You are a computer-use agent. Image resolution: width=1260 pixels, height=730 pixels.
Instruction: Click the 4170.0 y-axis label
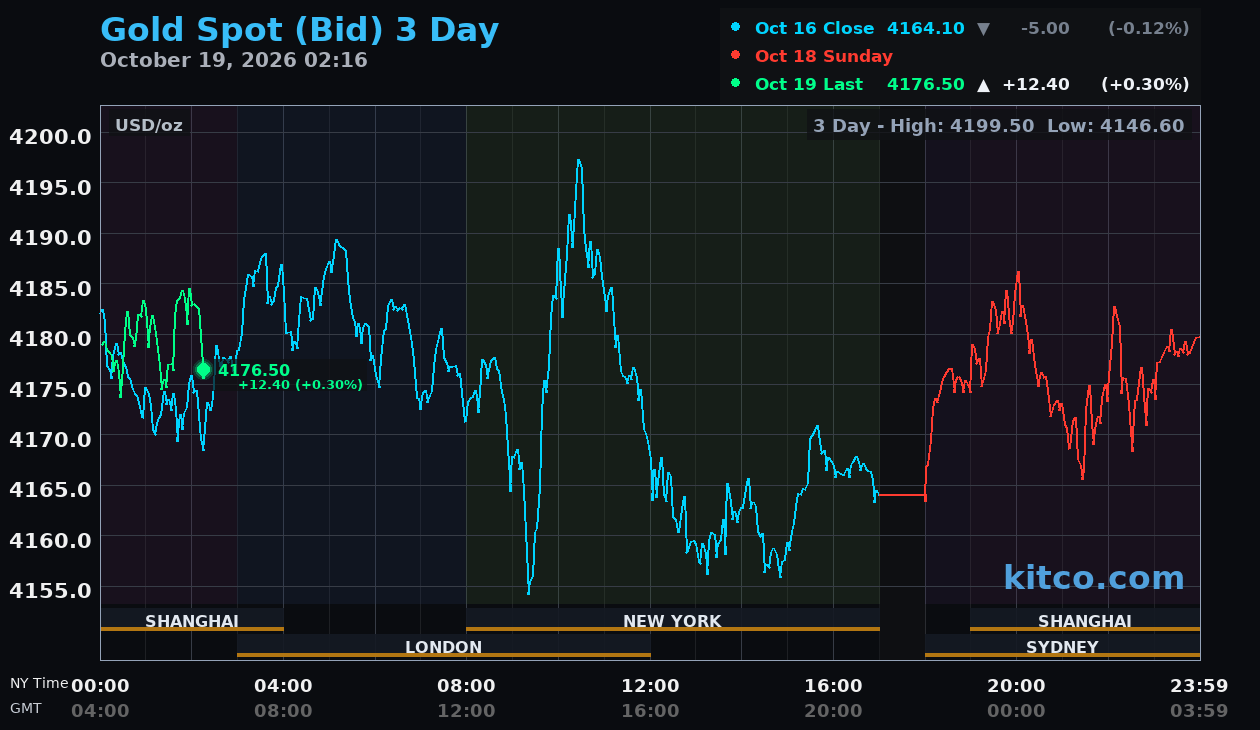click(x=50, y=439)
